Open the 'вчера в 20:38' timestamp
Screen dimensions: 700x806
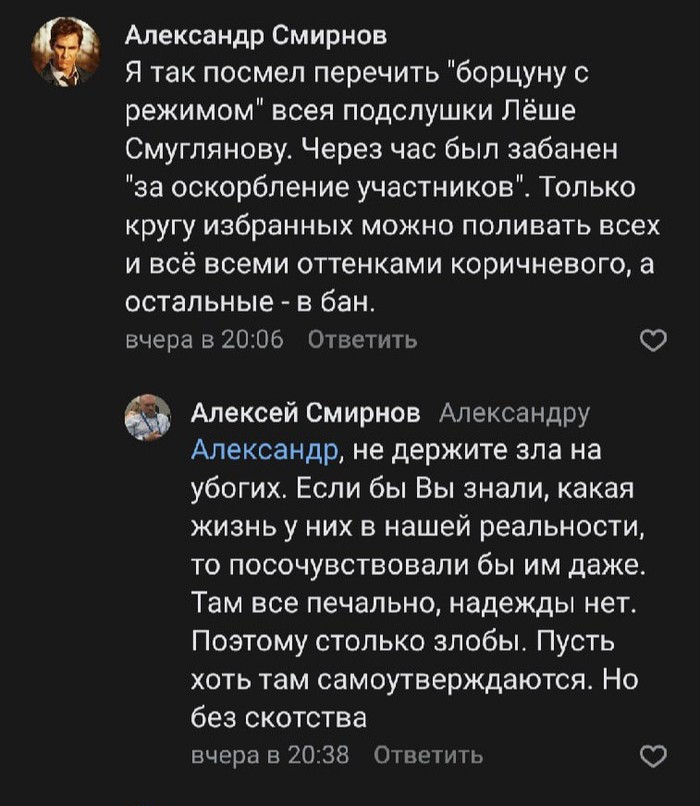(x=269, y=754)
